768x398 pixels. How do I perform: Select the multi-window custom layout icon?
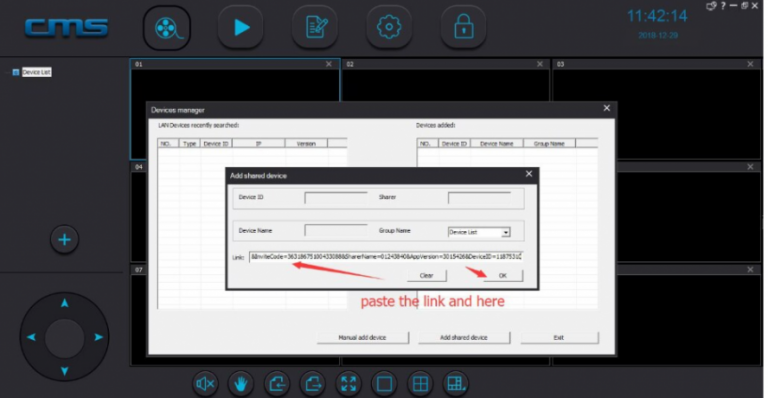[456, 384]
